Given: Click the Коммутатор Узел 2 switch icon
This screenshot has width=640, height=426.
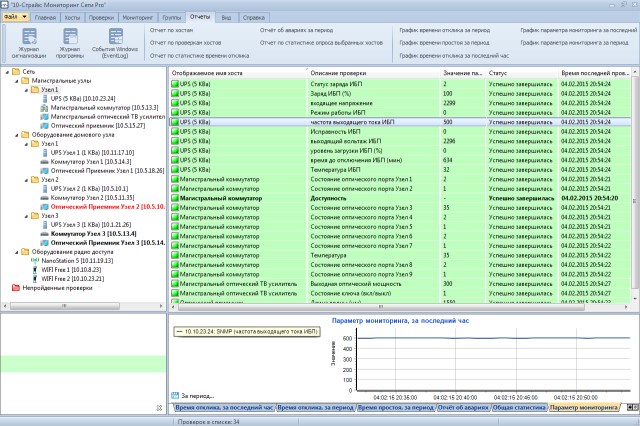Looking at the screenshot, I should pos(44,198).
